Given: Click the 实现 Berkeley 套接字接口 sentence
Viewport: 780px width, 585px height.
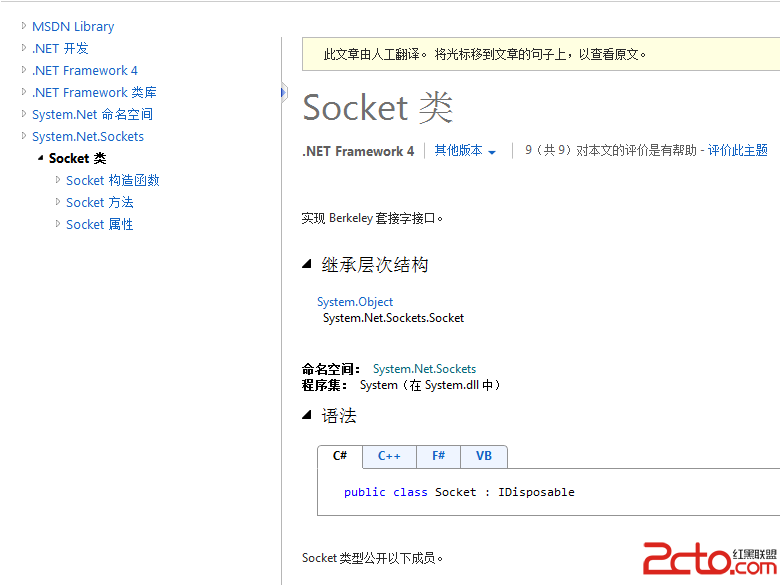Looking at the screenshot, I should (x=372, y=218).
